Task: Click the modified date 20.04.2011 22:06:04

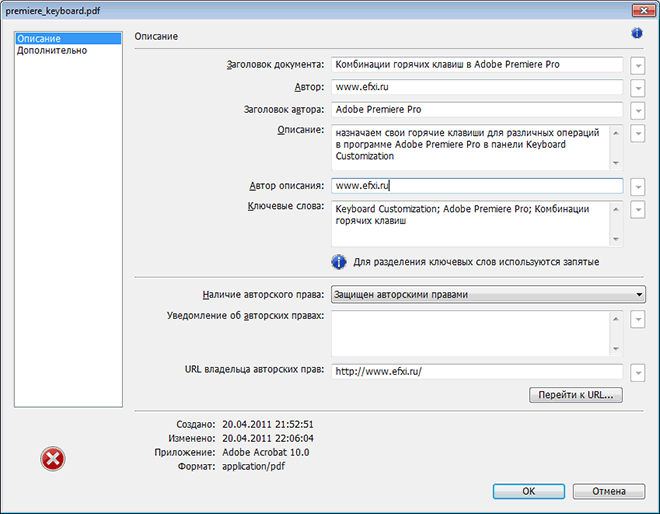Action: 268,438
